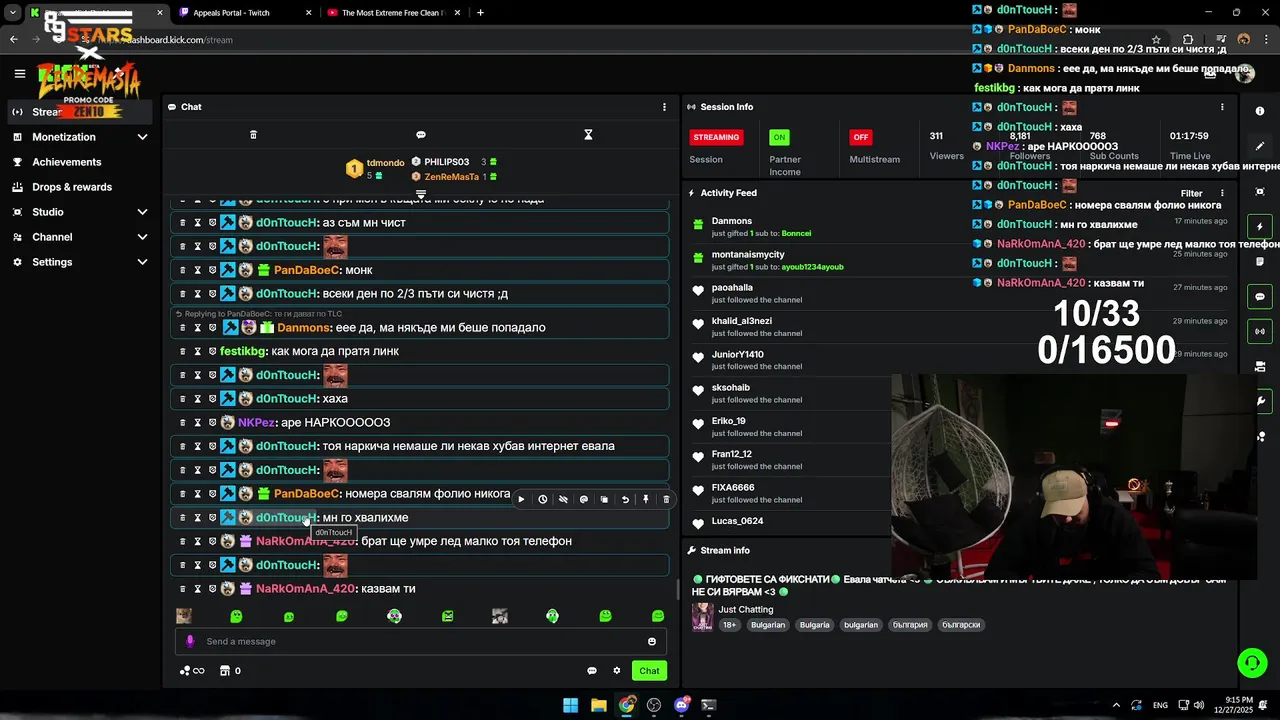Image resolution: width=1280 pixels, height=720 pixels.
Task: Click the shield icon on PanDaBoeC монк message
Action: (212, 270)
